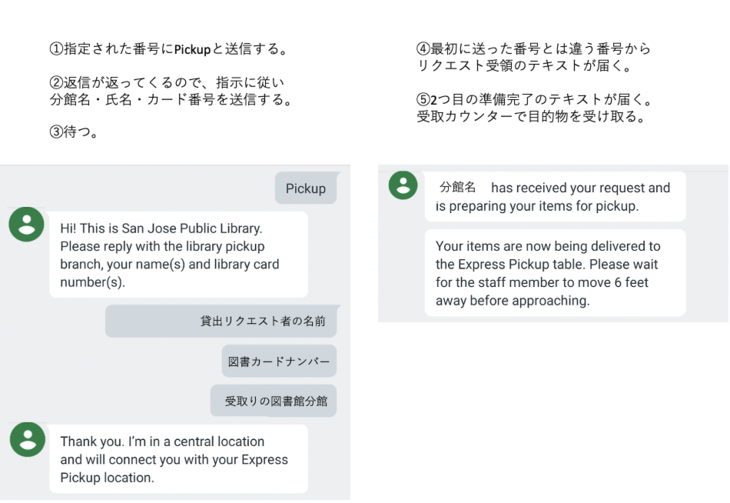
Task: Click the step ⑤ line 2つ目の準備完了のテキストが届く
Action: [x=535, y=99]
